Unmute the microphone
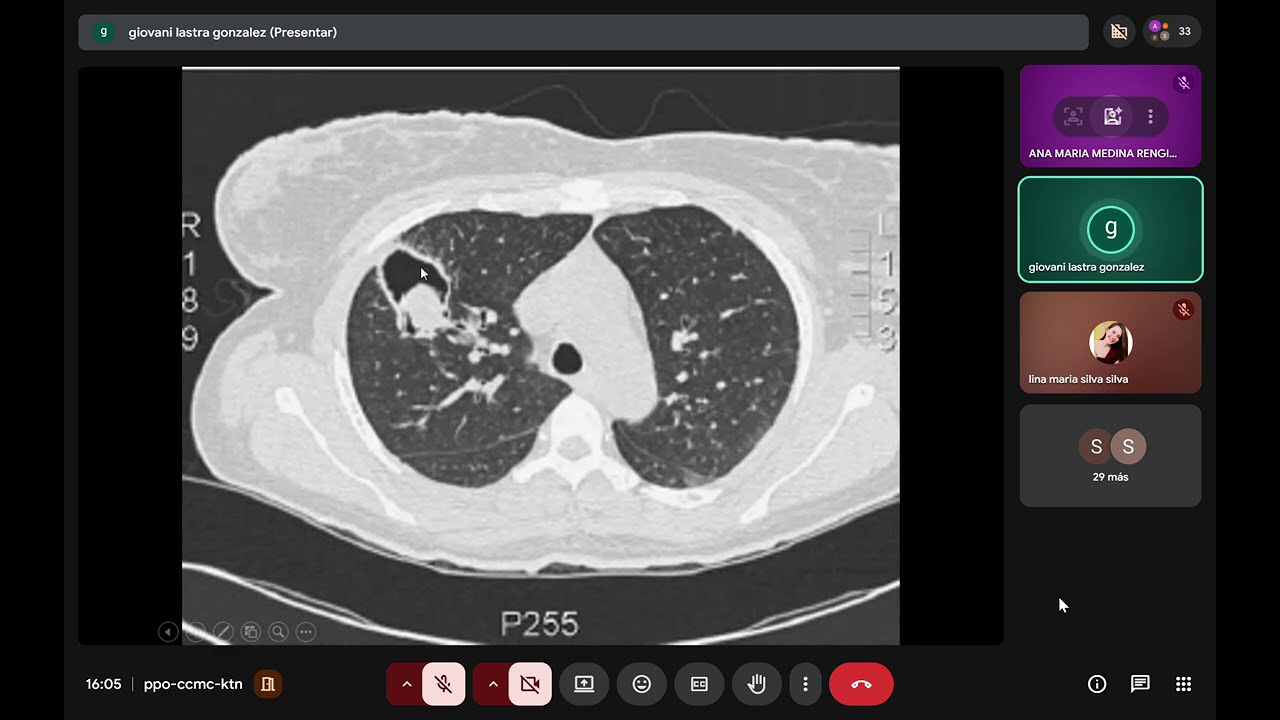 coord(443,684)
